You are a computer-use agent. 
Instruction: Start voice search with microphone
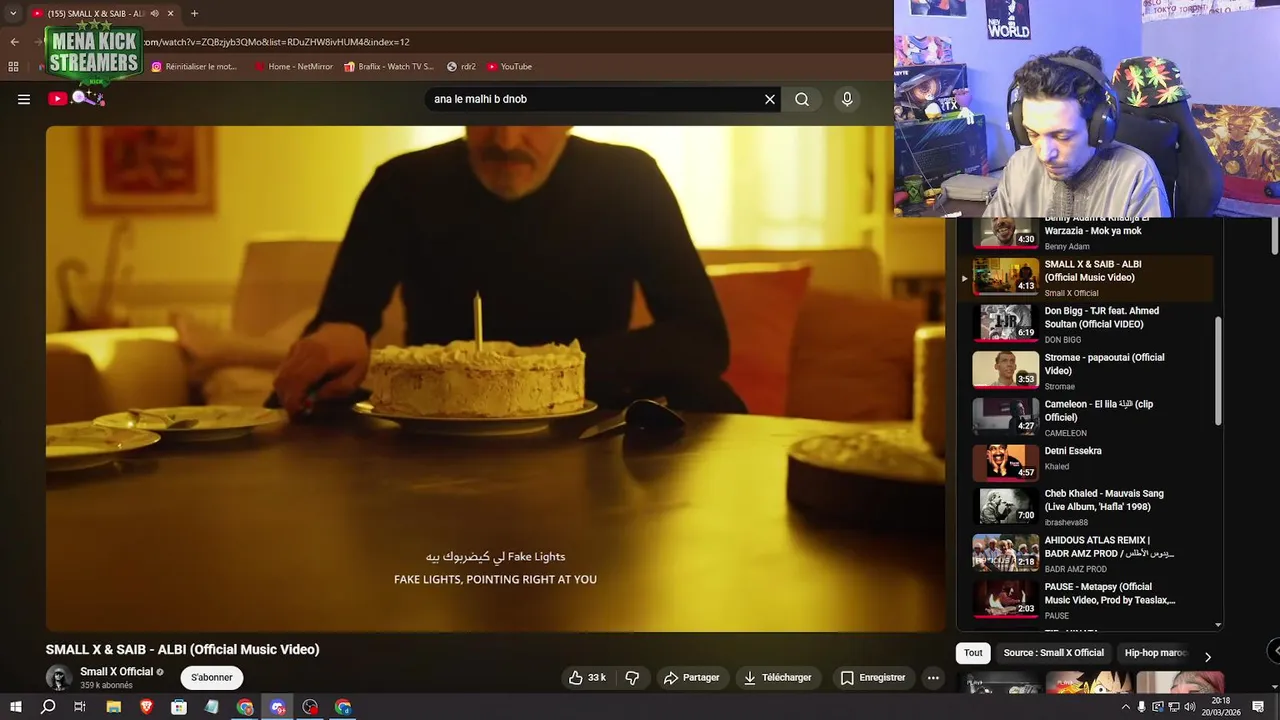tap(847, 99)
